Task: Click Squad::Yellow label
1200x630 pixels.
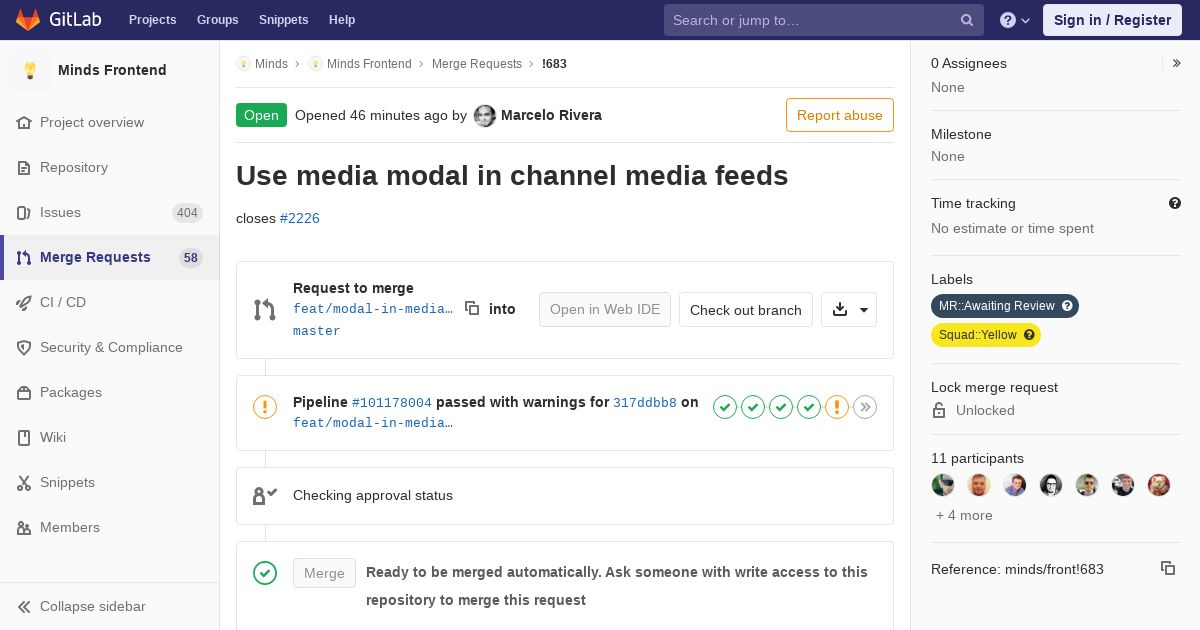Action: coord(986,335)
